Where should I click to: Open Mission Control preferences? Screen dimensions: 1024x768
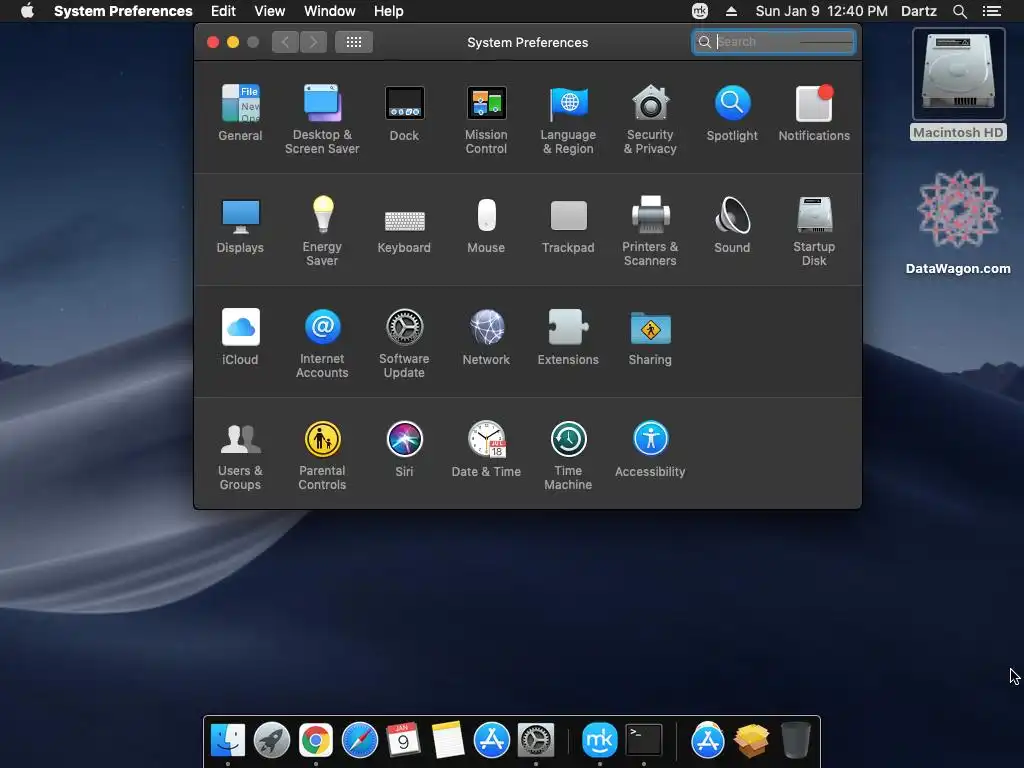pyautogui.click(x=486, y=119)
